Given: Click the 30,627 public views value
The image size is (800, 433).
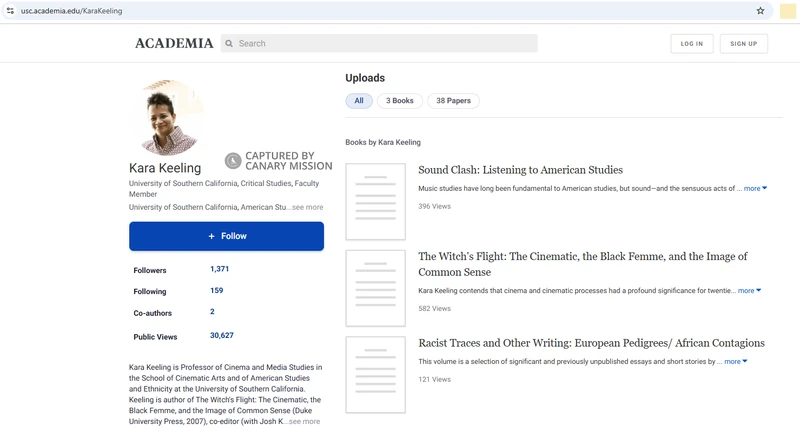Looking at the screenshot, I should 221,335.
